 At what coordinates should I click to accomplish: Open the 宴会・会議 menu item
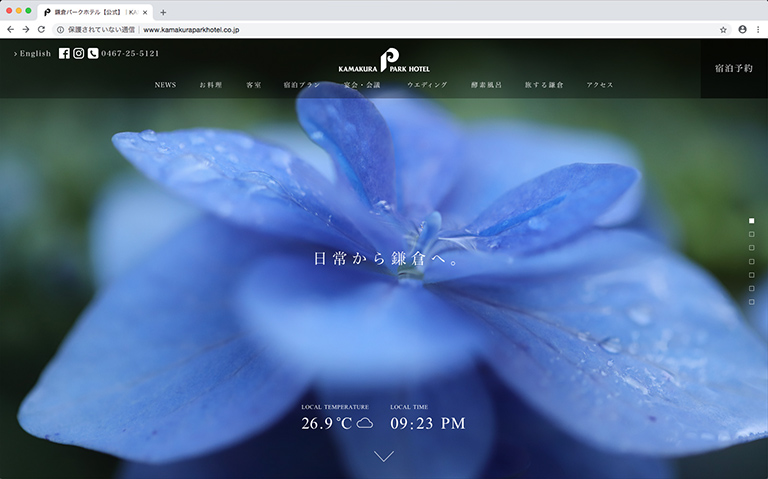362,85
